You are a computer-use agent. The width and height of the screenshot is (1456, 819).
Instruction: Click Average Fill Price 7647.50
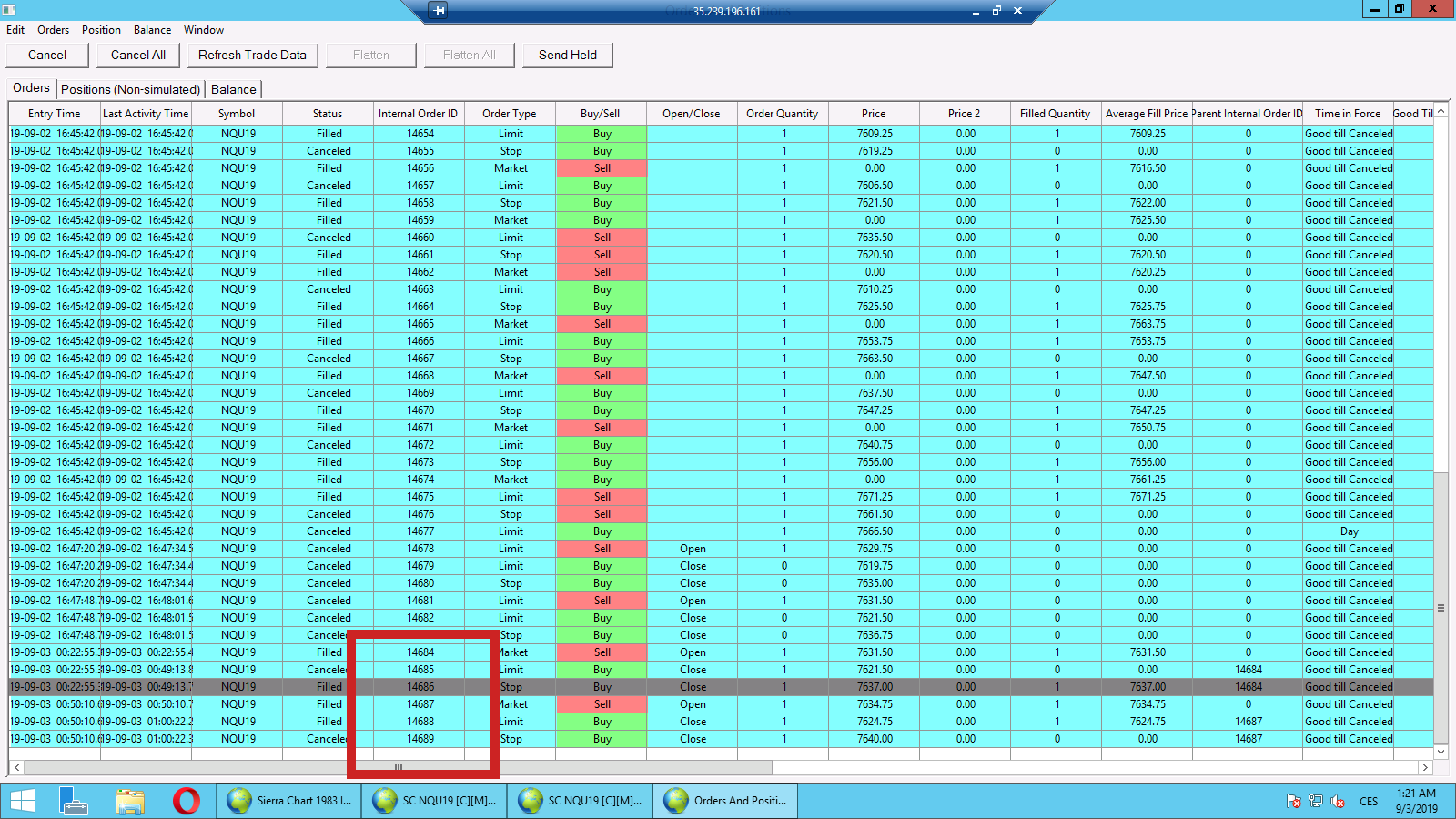pos(1148,376)
